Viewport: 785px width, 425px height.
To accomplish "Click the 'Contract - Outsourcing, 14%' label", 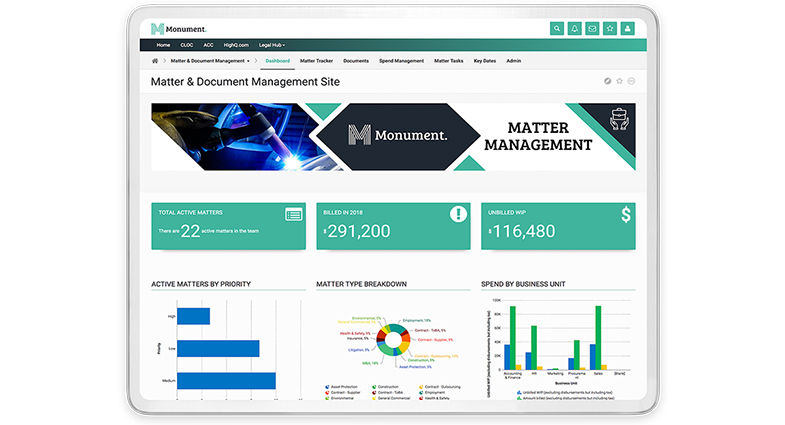I will tap(436, 356).
